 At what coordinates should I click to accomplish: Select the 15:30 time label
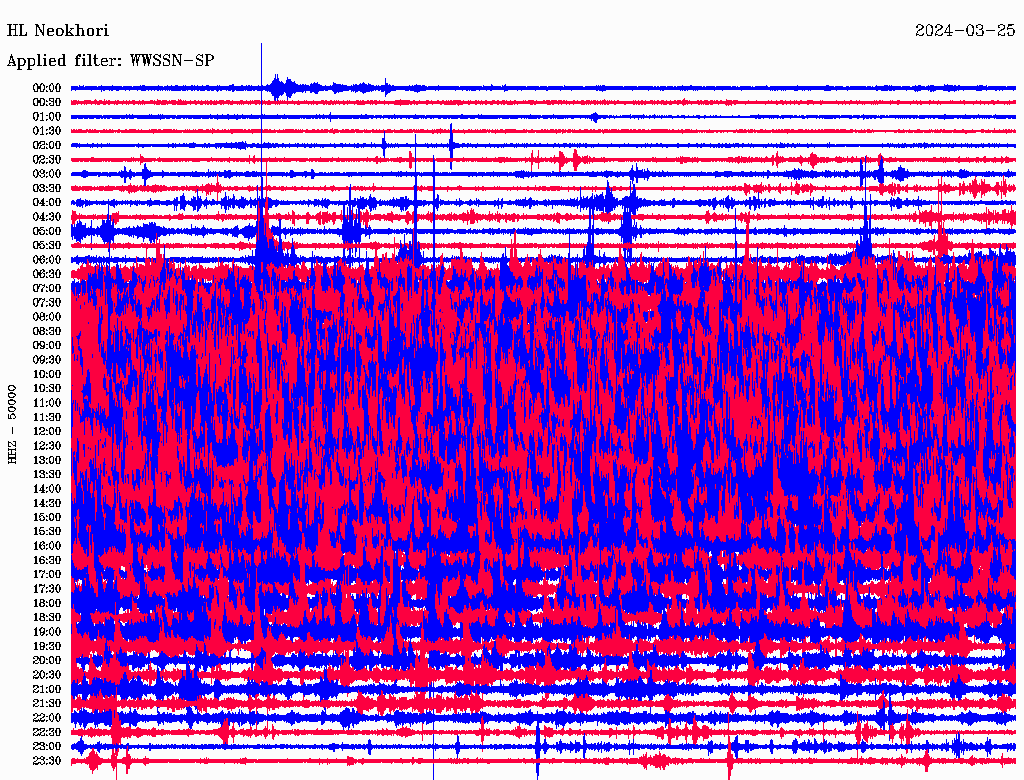[47, 532]
